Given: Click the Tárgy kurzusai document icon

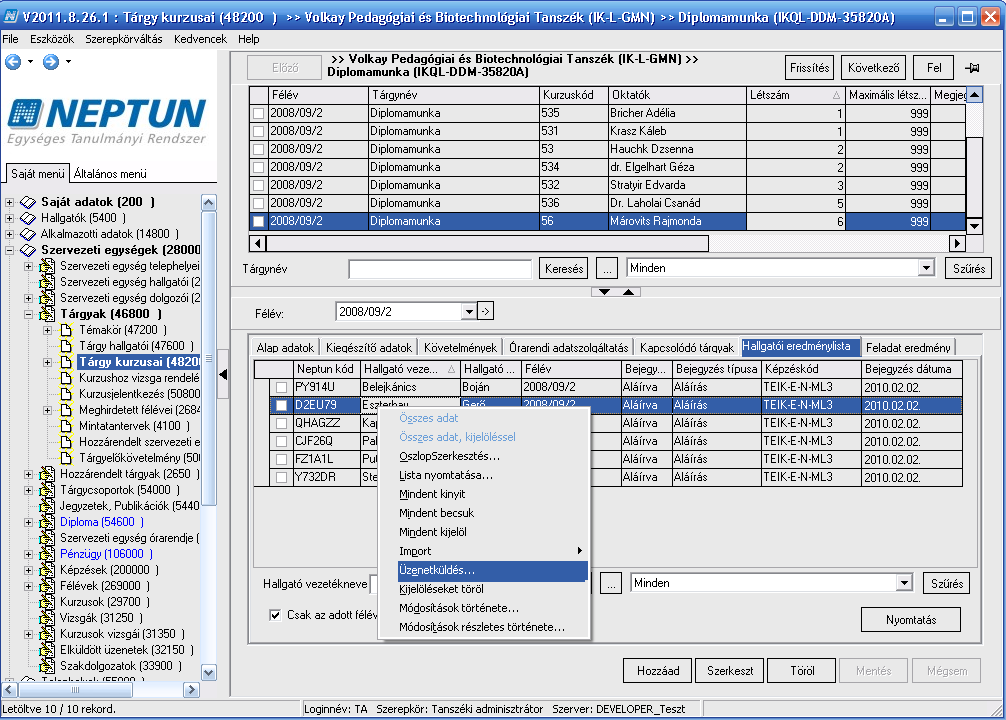Looking at the screenshot, I should coord(66,362).
